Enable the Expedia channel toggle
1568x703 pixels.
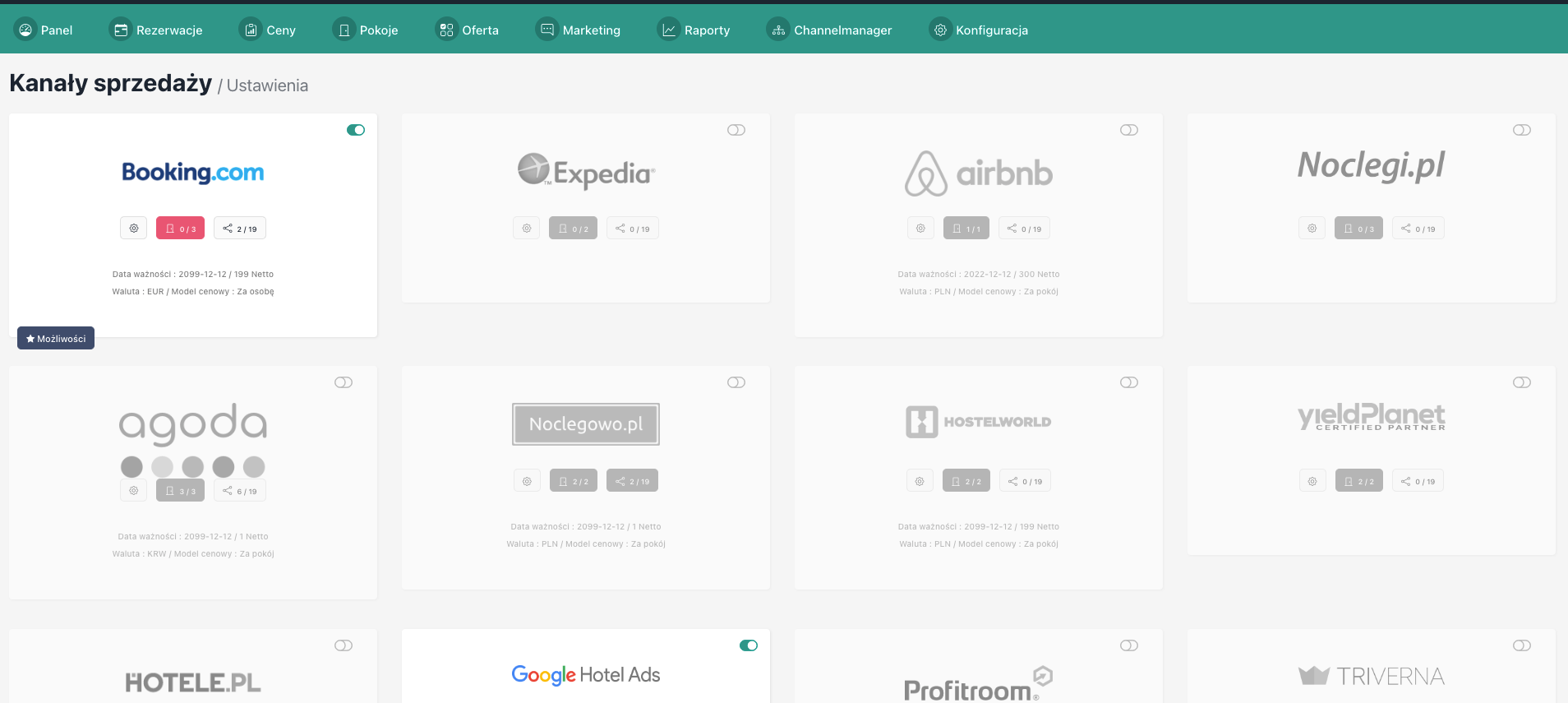pyautogui.click(x=736, y=130)
